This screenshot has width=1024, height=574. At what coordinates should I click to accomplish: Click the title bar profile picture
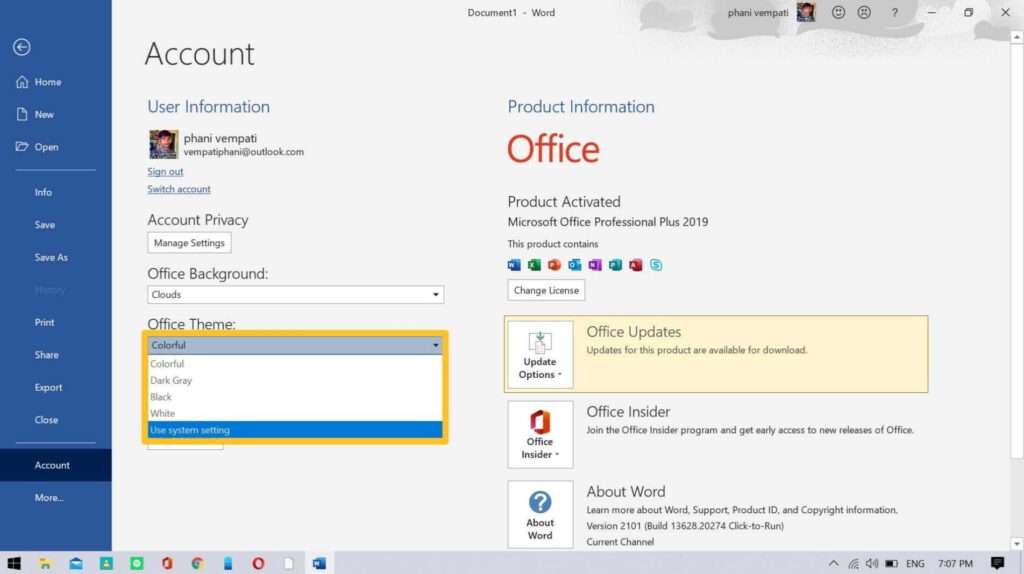click(806, 12)
